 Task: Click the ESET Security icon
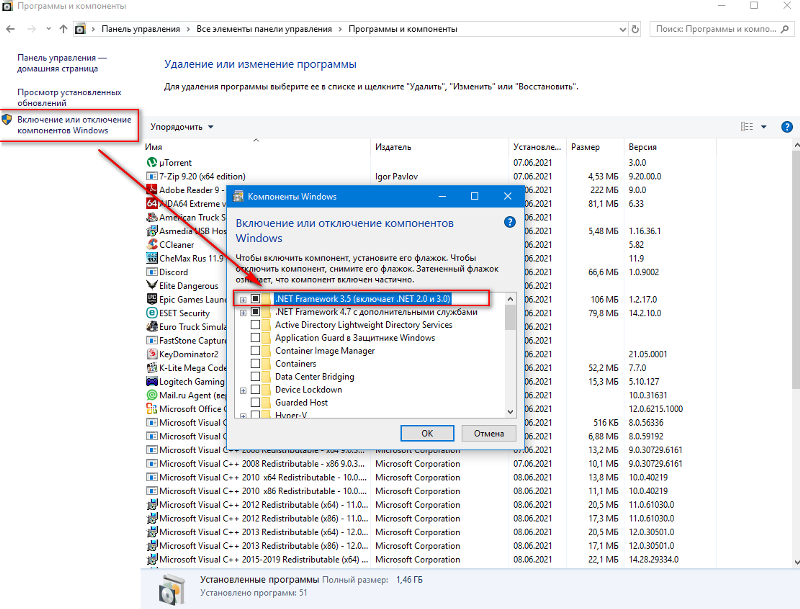(x=152, y=313)
